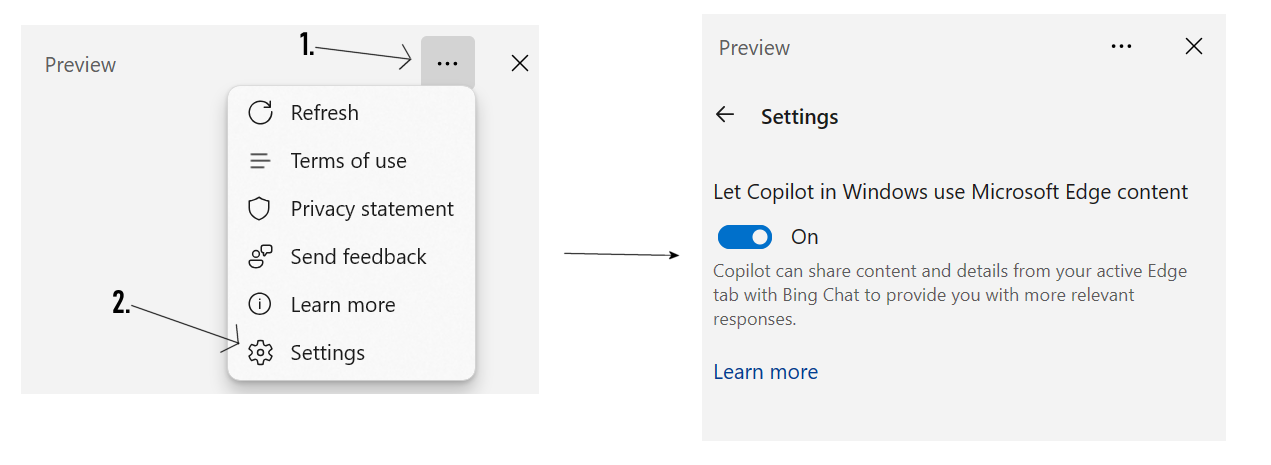Toggle off Copilot use of Edge content
The image size is (1271, 465).
click(x=745, y=237)
